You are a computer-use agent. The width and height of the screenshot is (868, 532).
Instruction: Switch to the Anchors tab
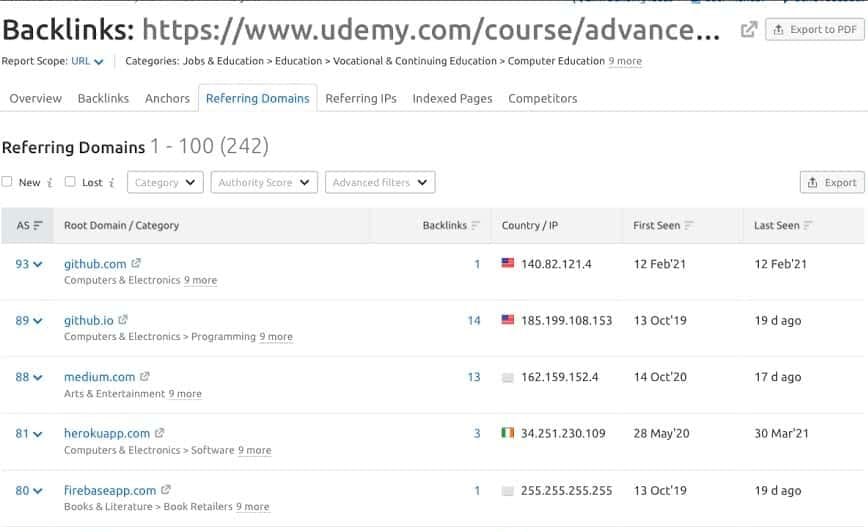167,99
